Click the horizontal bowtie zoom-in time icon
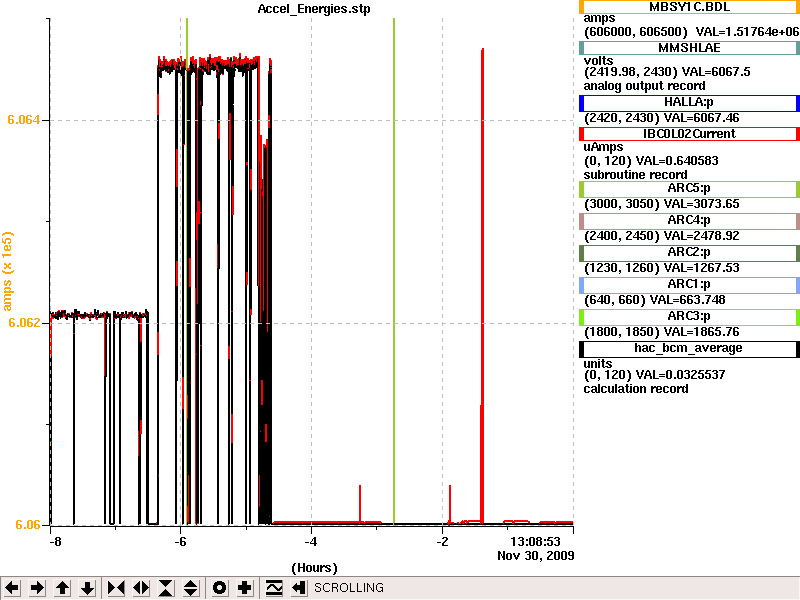This screenshot has height=600, width=800. pos(116,588)
